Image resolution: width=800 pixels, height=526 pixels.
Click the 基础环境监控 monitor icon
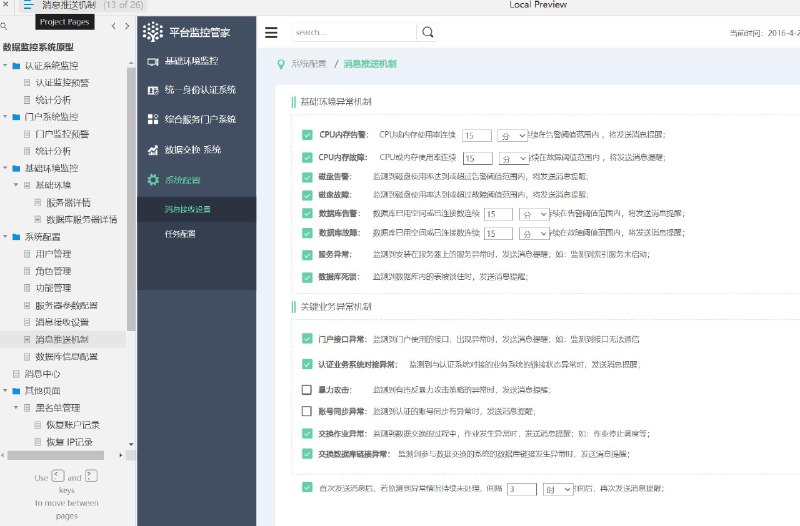click(x=153, y=62)
